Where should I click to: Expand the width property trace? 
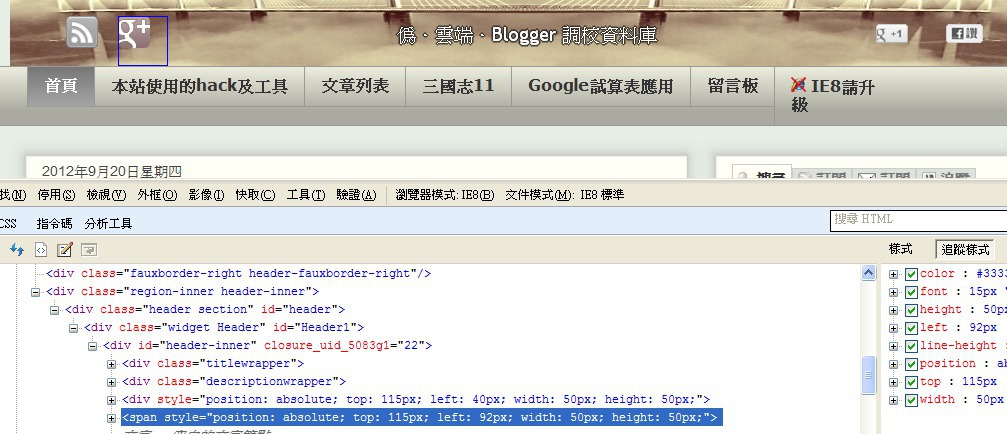(893, 400)
